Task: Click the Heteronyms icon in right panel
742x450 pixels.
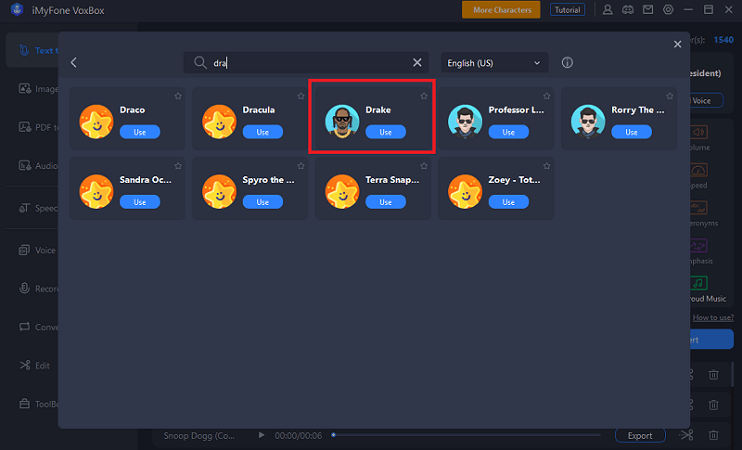Action: [699, 208]
